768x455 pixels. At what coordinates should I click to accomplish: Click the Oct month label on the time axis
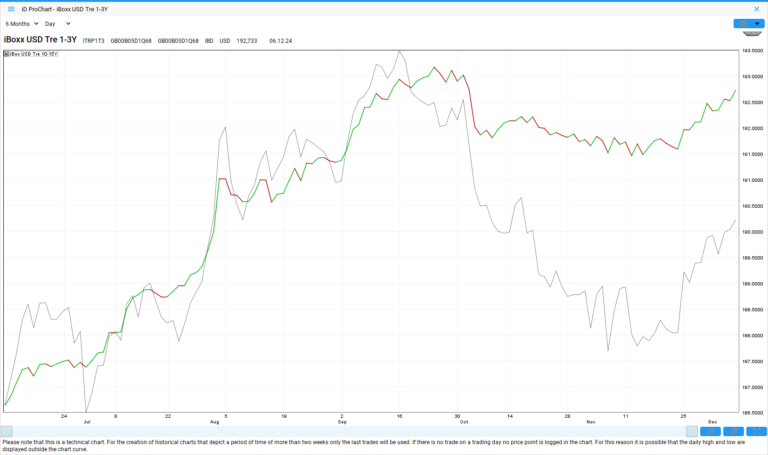[x=464, y=422]
